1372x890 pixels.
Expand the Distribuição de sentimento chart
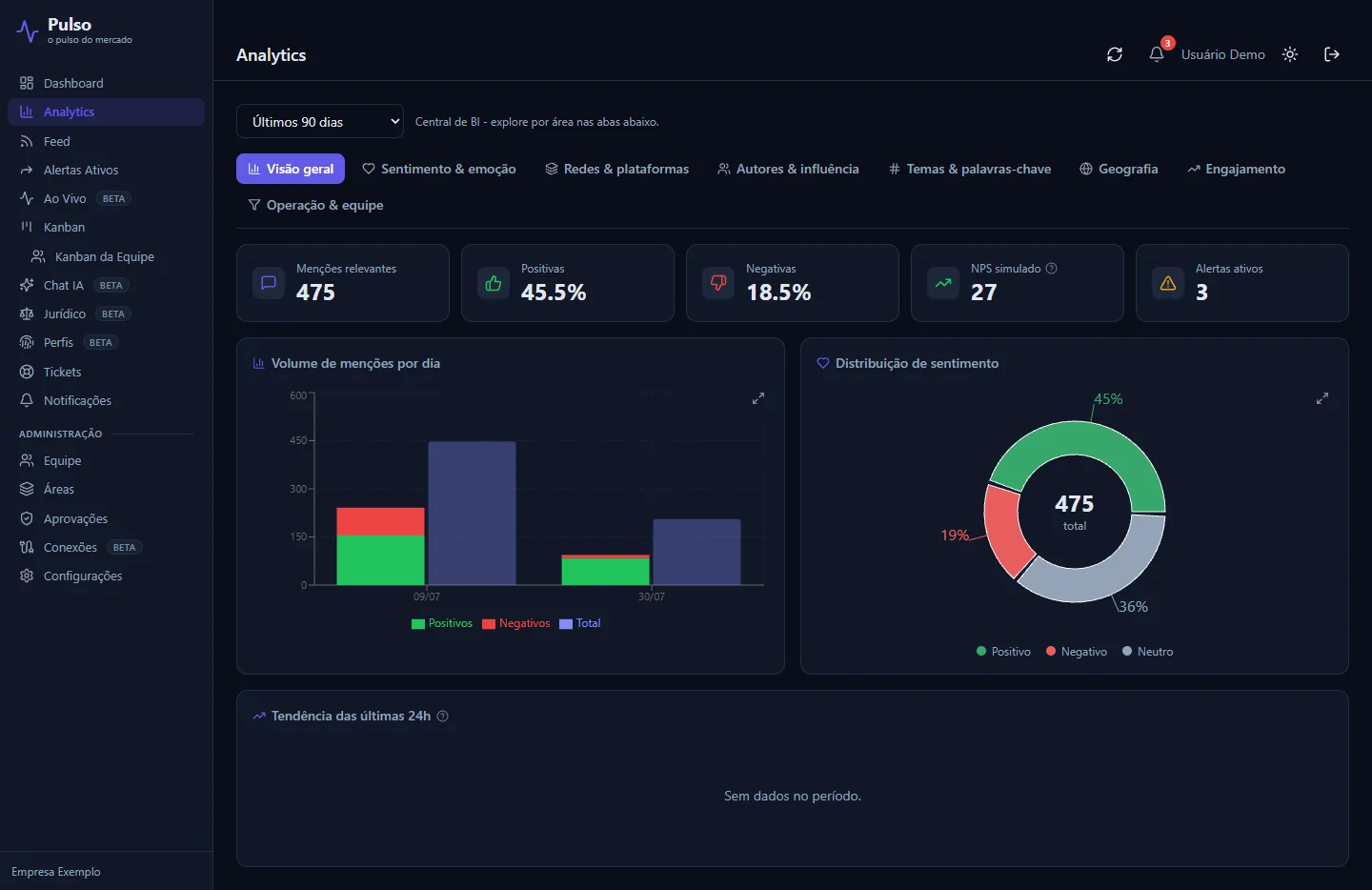1322,398
